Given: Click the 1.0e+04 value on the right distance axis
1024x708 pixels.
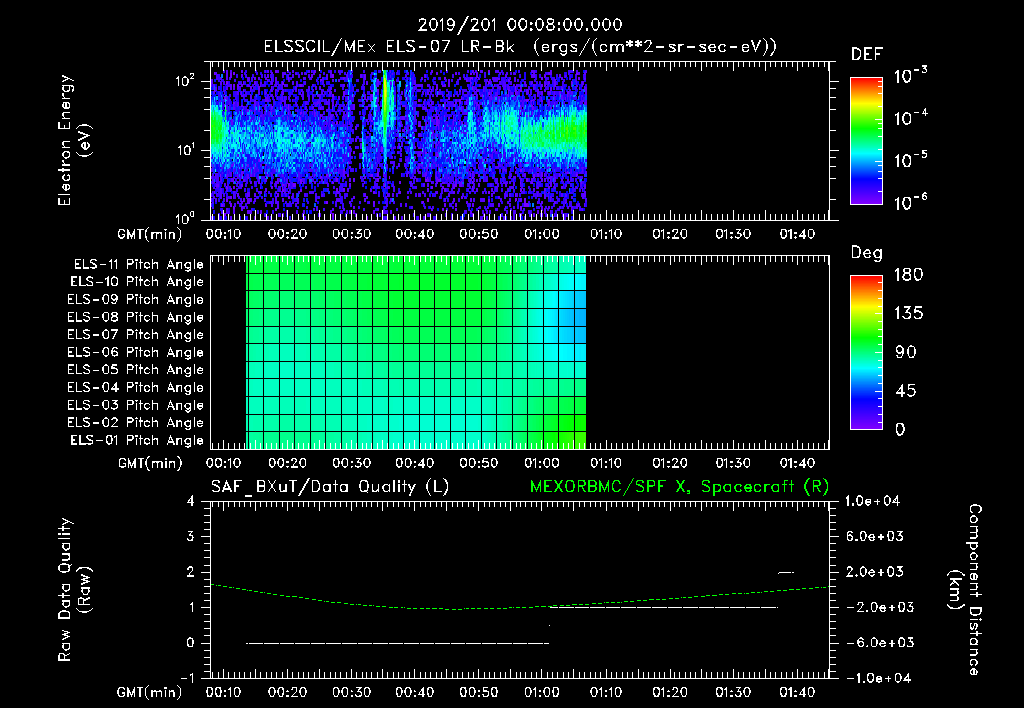Looking at the screenshot, I should click(872, 501).
